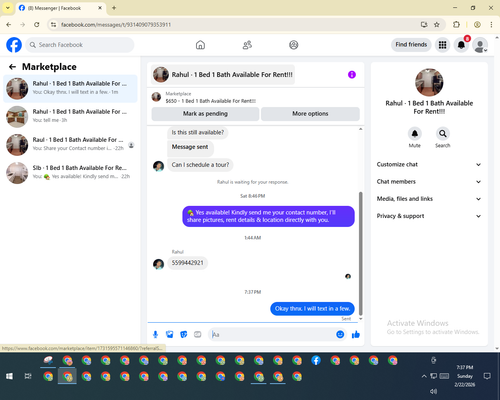Open Task View on the taskbar
Image resolution: width=500 pixels, height=400 pixels.
point(28,376)
